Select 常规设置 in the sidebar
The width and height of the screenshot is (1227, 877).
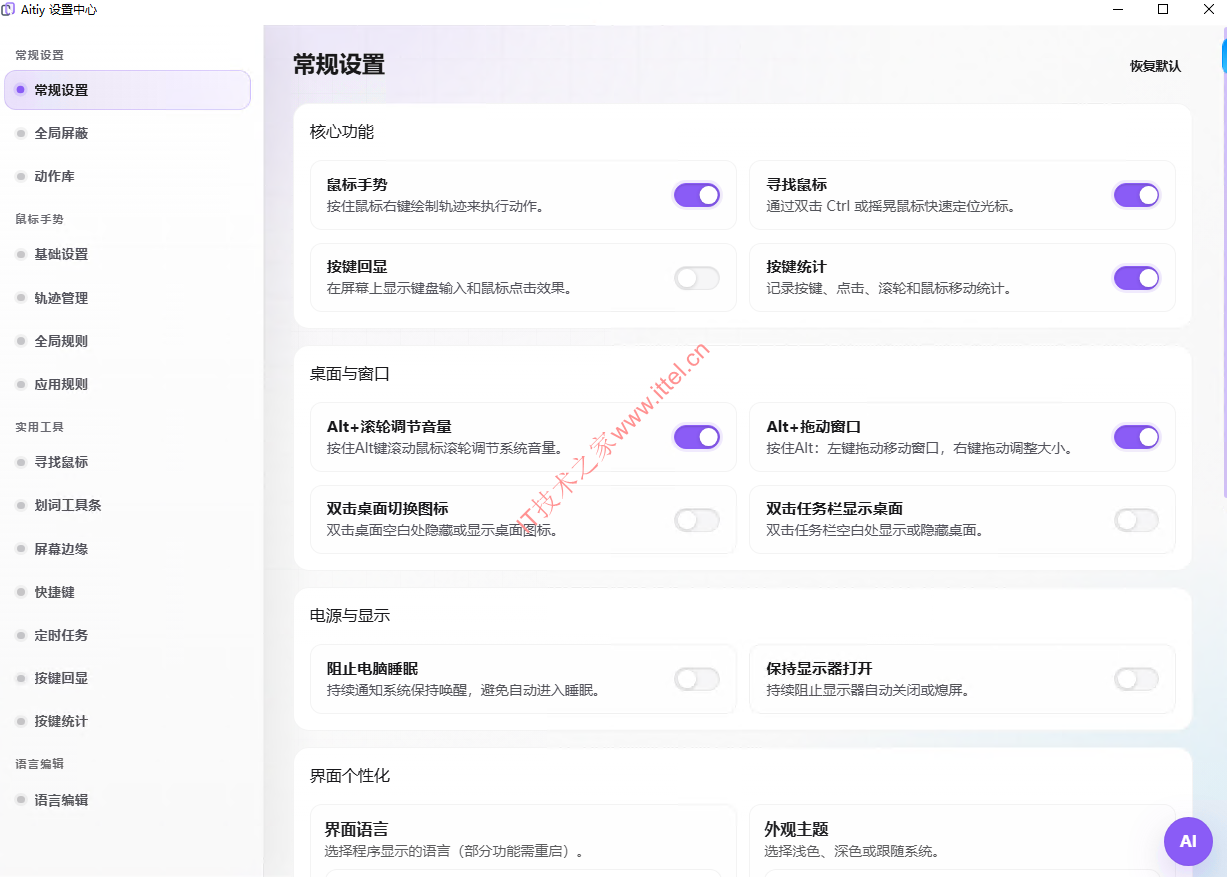point(128,90)
